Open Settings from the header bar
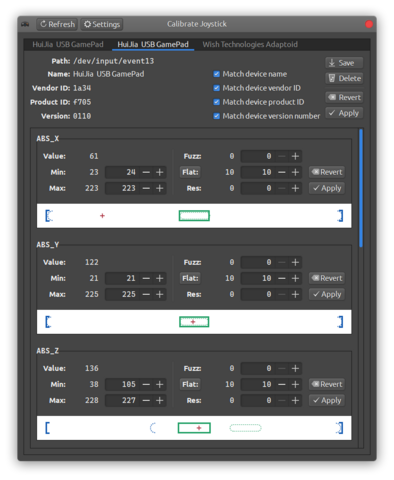 click(x=102, y=24)
